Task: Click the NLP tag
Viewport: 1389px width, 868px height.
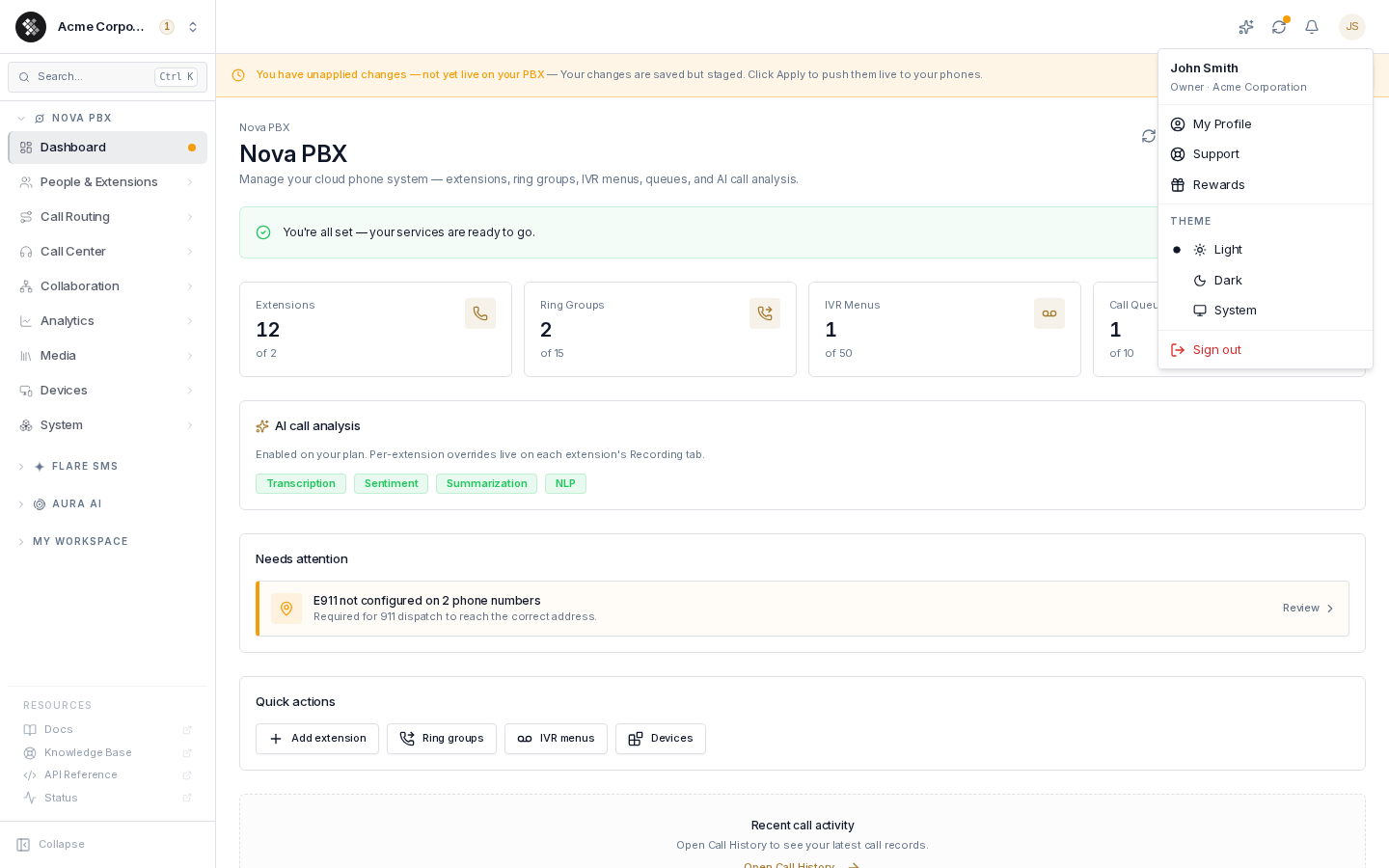Action: pyautogui.click(x=565, y=484)
